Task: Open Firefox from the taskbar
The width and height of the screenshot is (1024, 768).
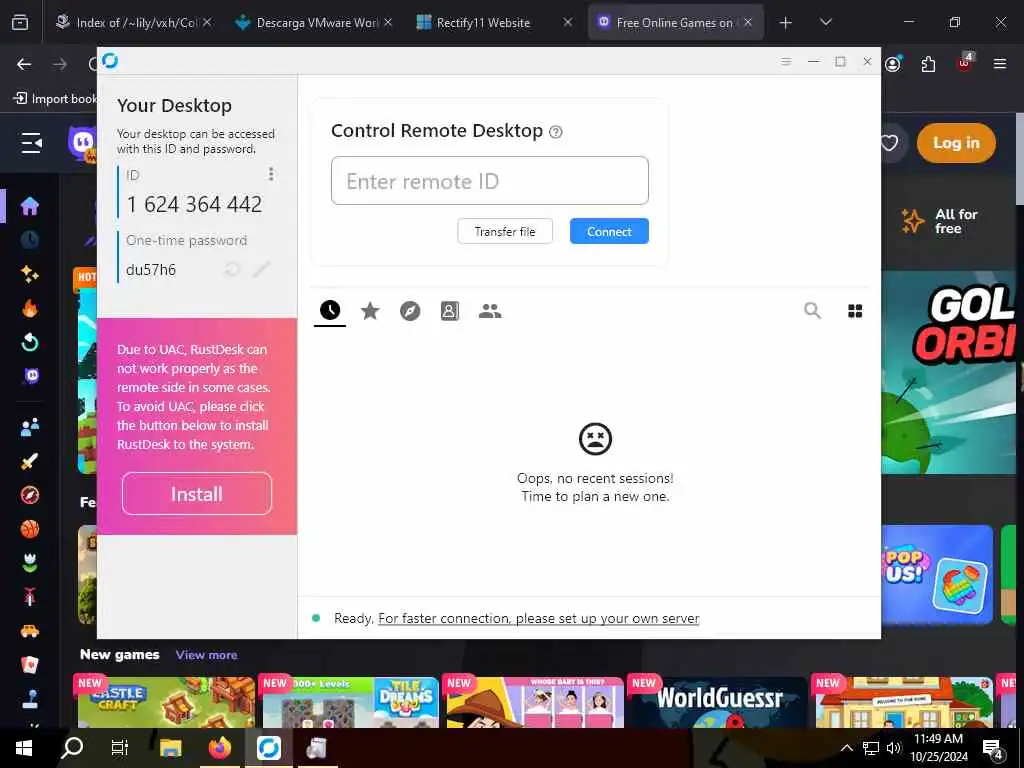Action: coord(220,748)
